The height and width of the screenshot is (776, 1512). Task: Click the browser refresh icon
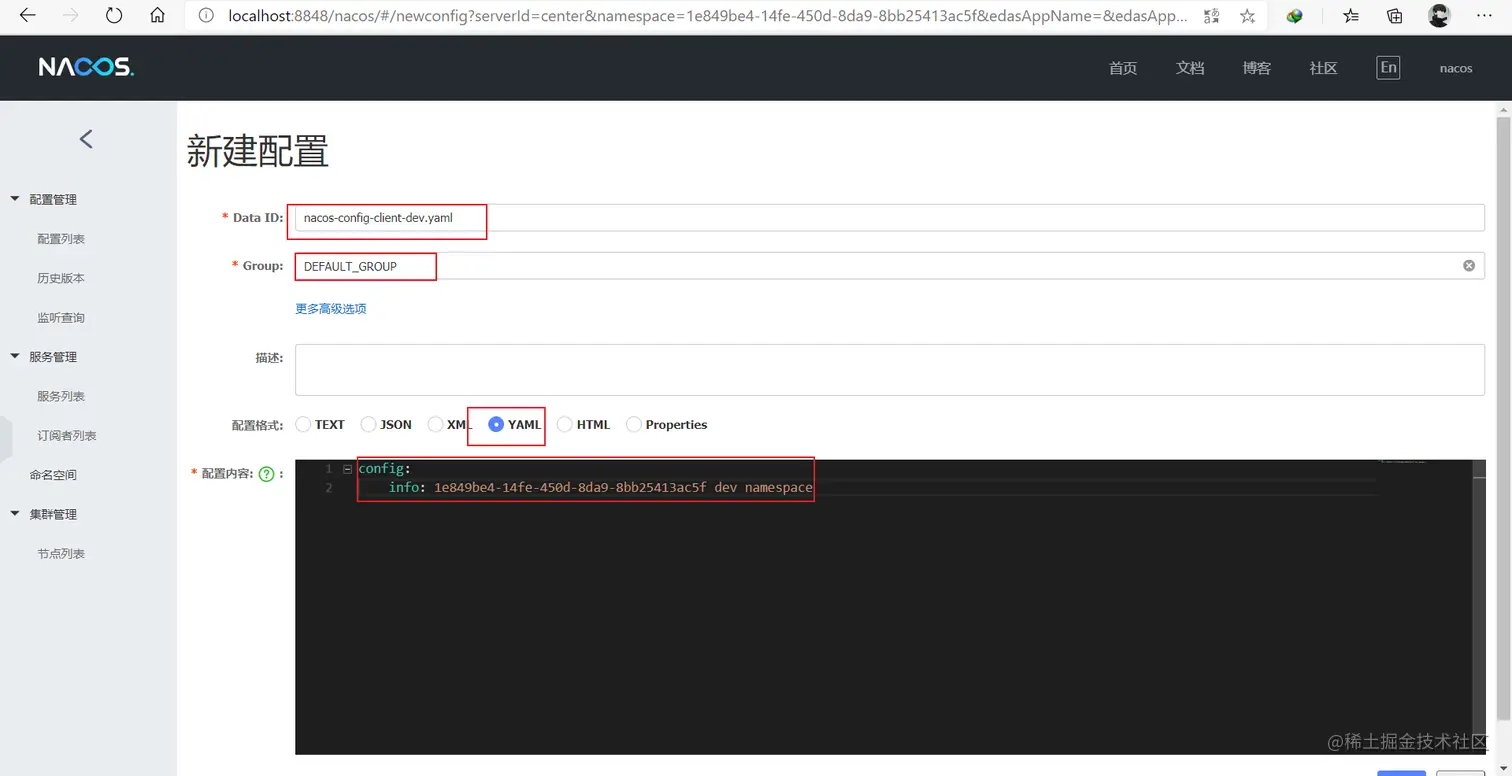point(114,16)
